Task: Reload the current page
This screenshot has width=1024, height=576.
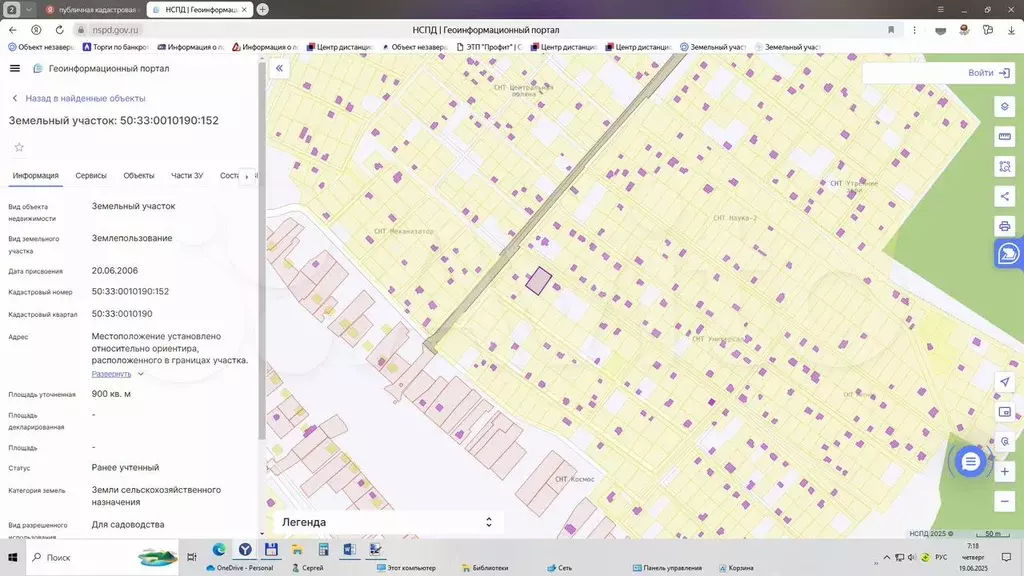Action: (x=59, y=30)
